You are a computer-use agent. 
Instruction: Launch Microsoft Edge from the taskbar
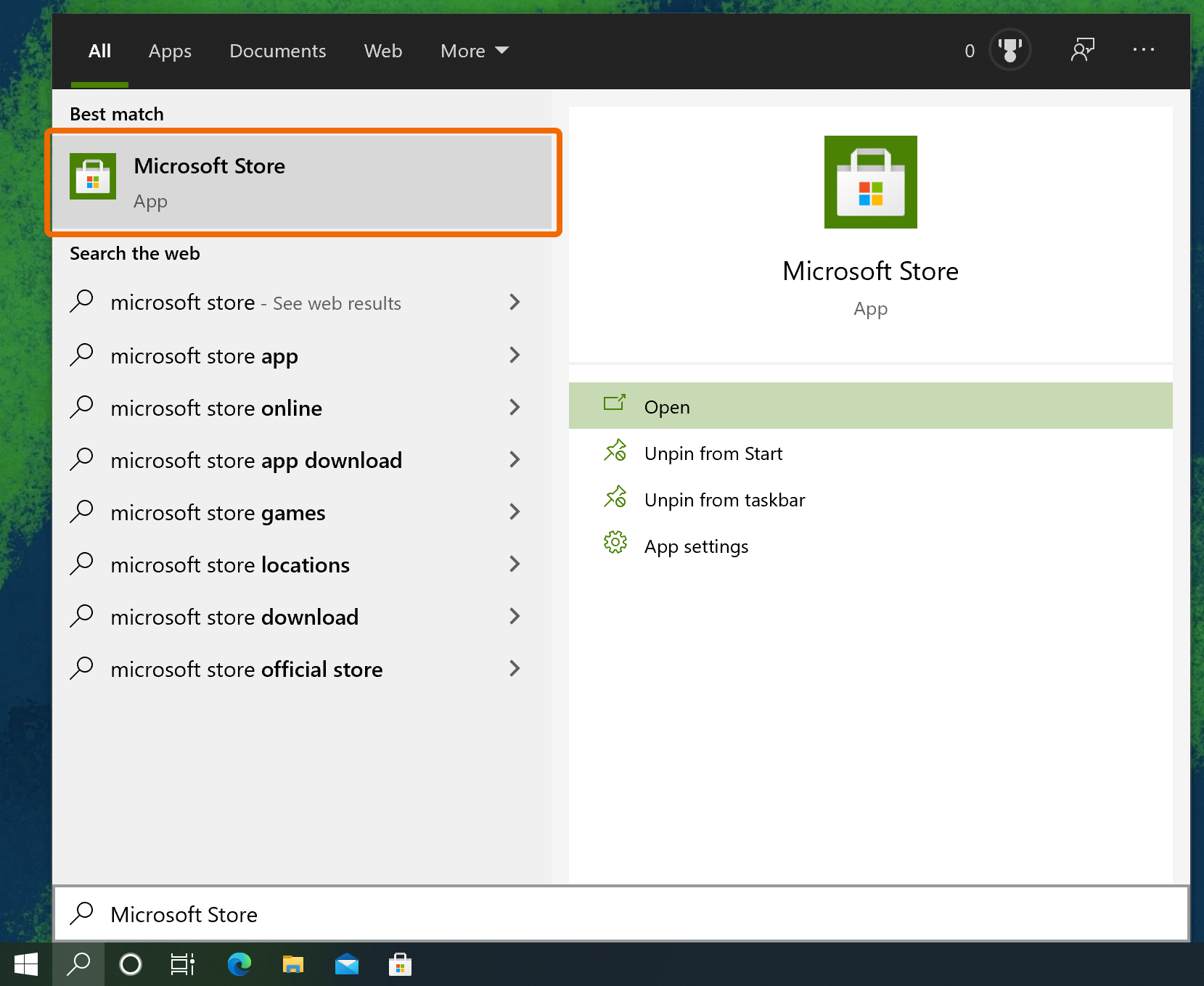point(239,965)
